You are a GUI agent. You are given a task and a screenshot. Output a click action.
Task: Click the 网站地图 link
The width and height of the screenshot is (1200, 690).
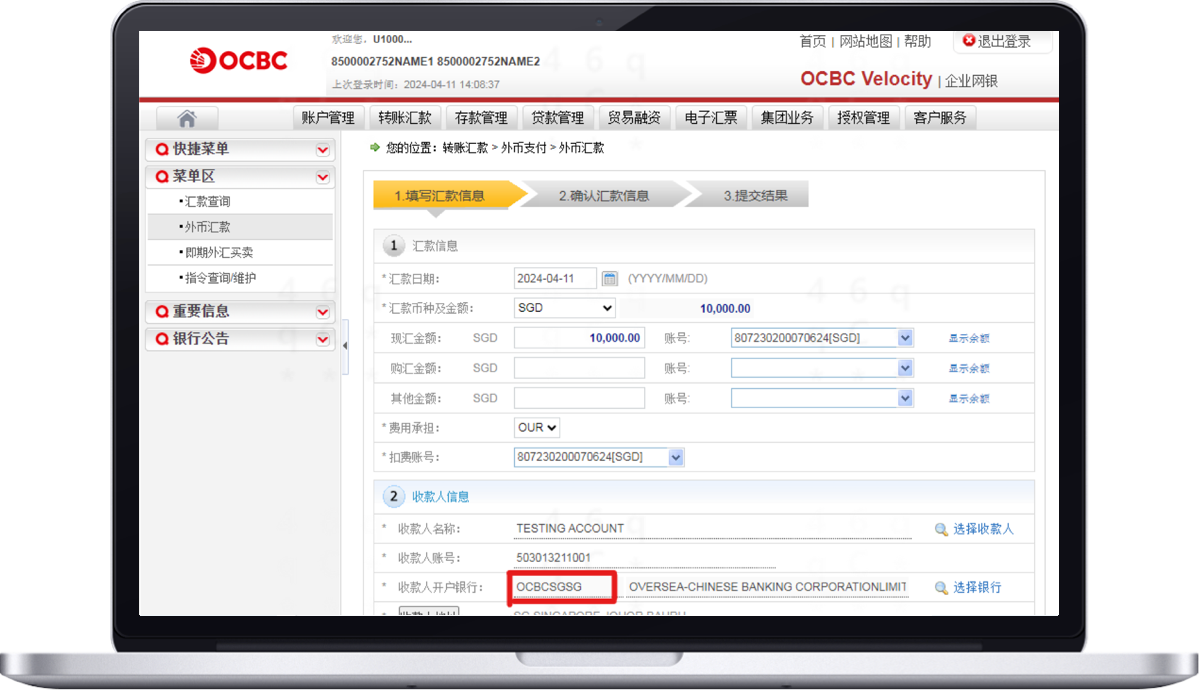(865, 42)
